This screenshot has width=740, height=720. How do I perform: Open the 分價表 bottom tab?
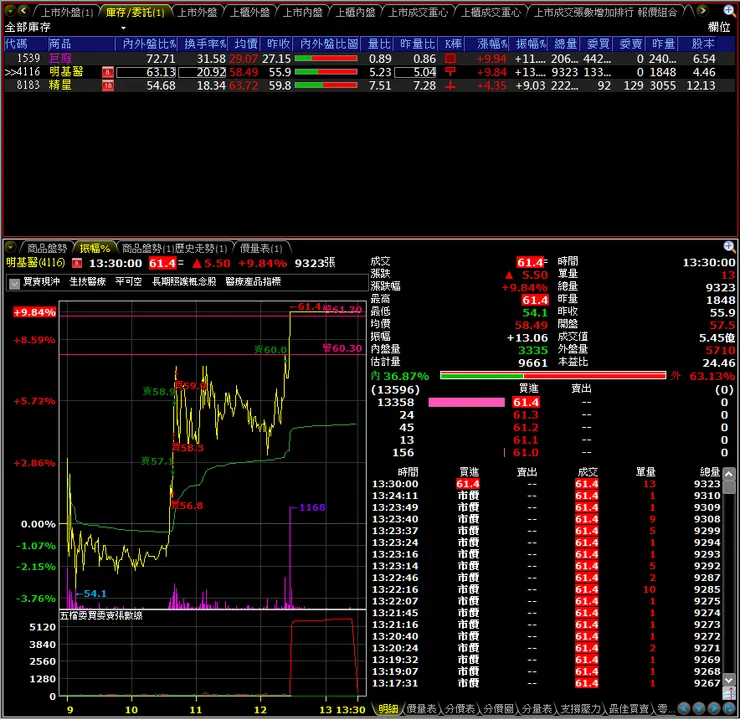460,709
